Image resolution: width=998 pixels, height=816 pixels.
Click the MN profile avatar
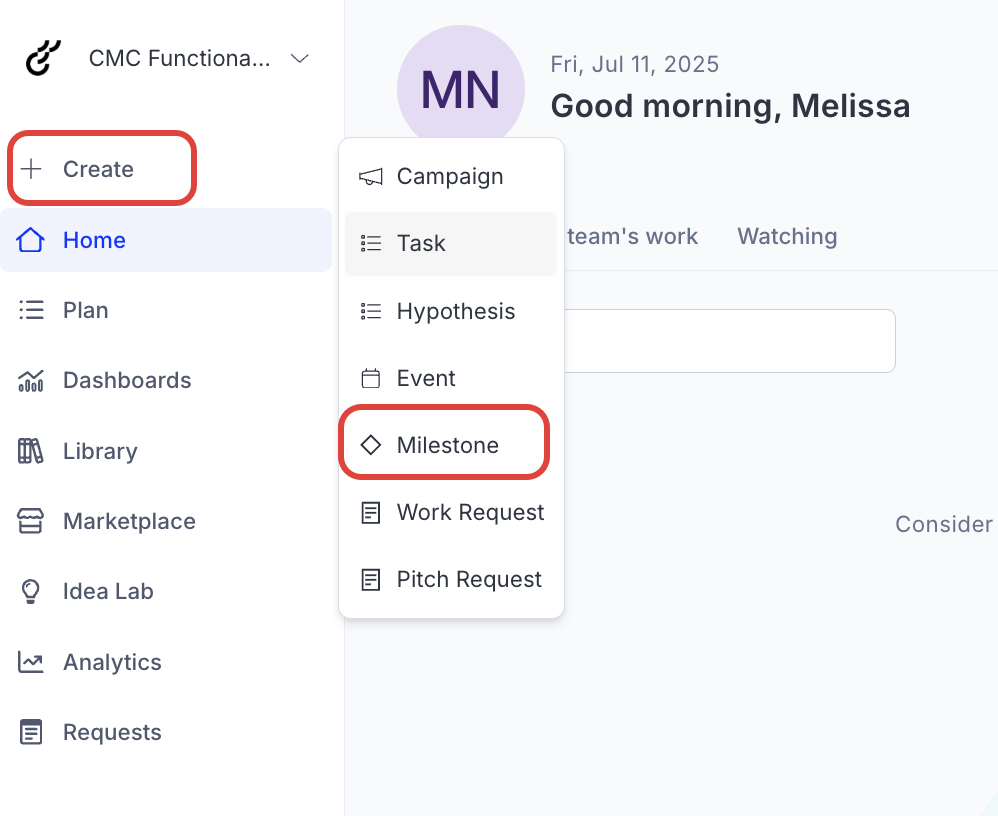(461, 89)
